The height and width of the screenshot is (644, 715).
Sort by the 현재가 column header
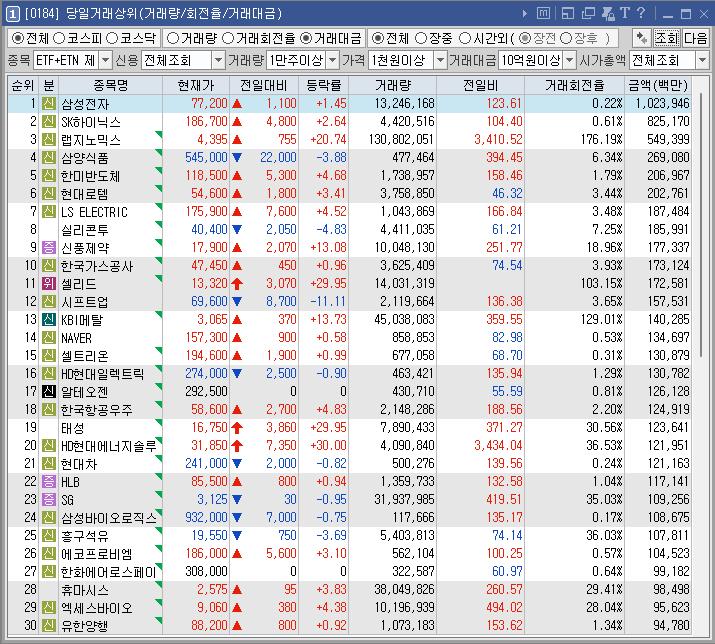pos(196,85)
